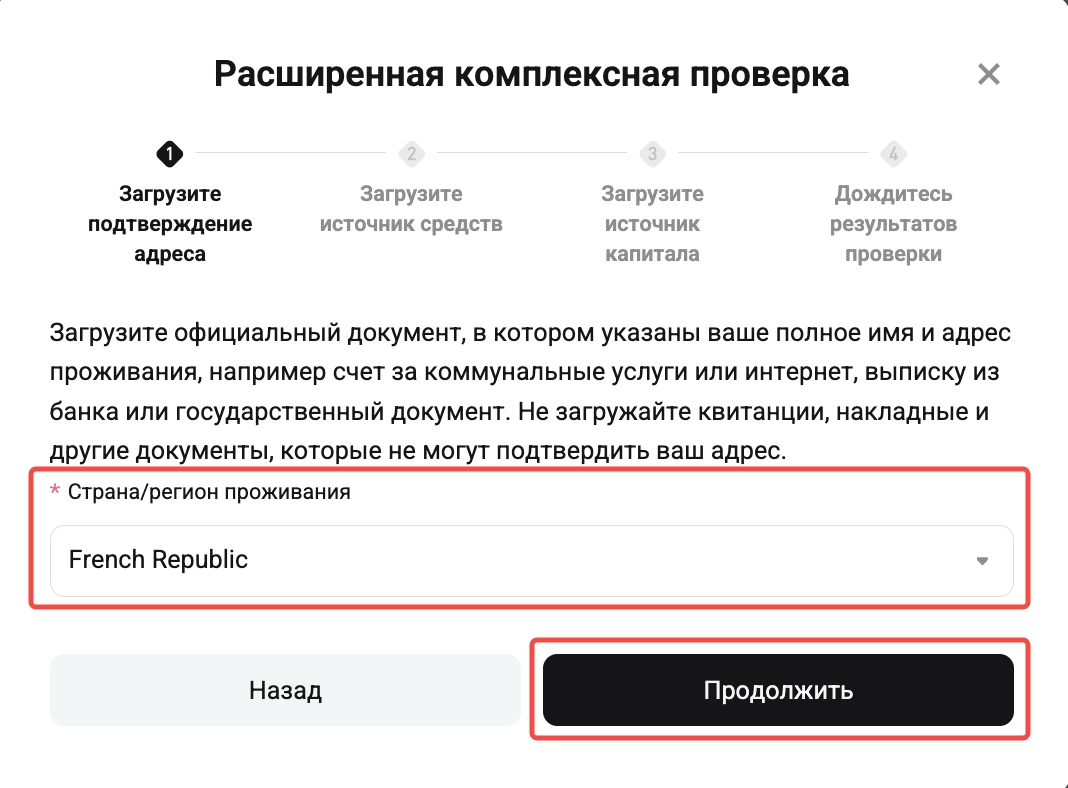The height and width of the screenshot is (788, 1068).
Task: Click the black diamond icon for step one
Action: 170,154
